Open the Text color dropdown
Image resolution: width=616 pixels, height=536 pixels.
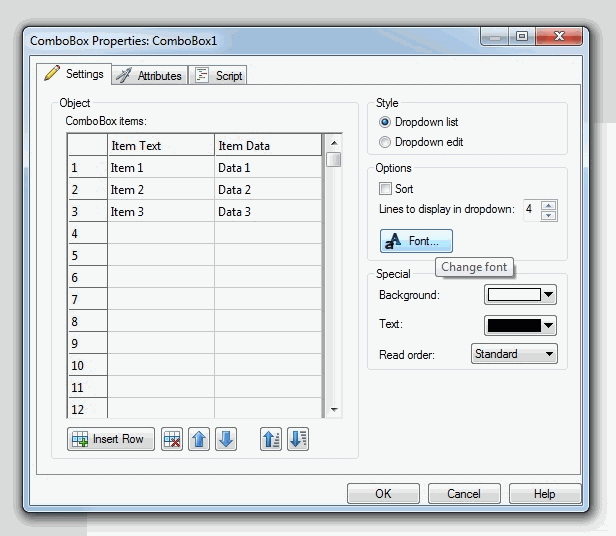tap(549, 325)
